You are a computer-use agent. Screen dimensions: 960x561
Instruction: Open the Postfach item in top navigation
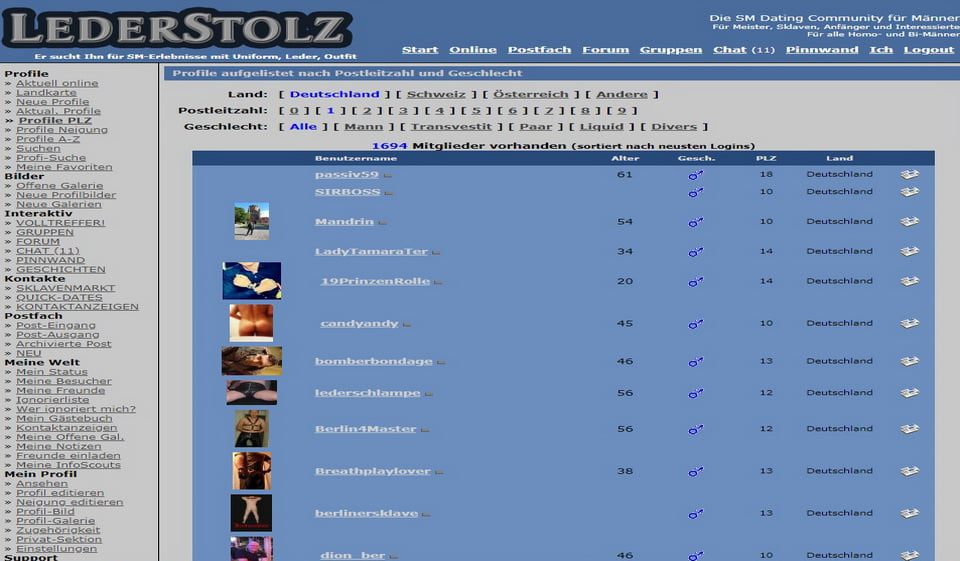click(539, 50)
